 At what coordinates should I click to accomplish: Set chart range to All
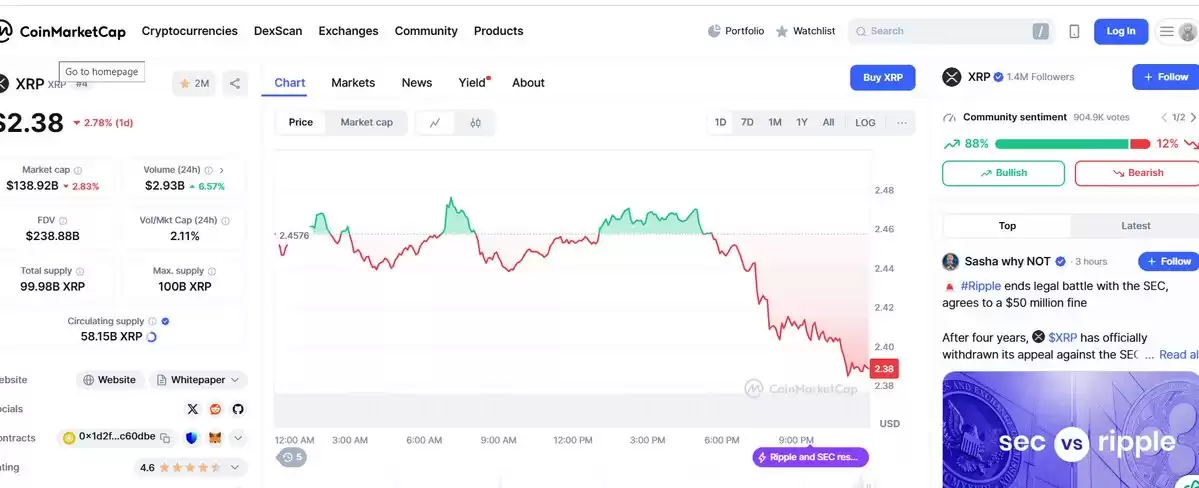coord(828,122)
